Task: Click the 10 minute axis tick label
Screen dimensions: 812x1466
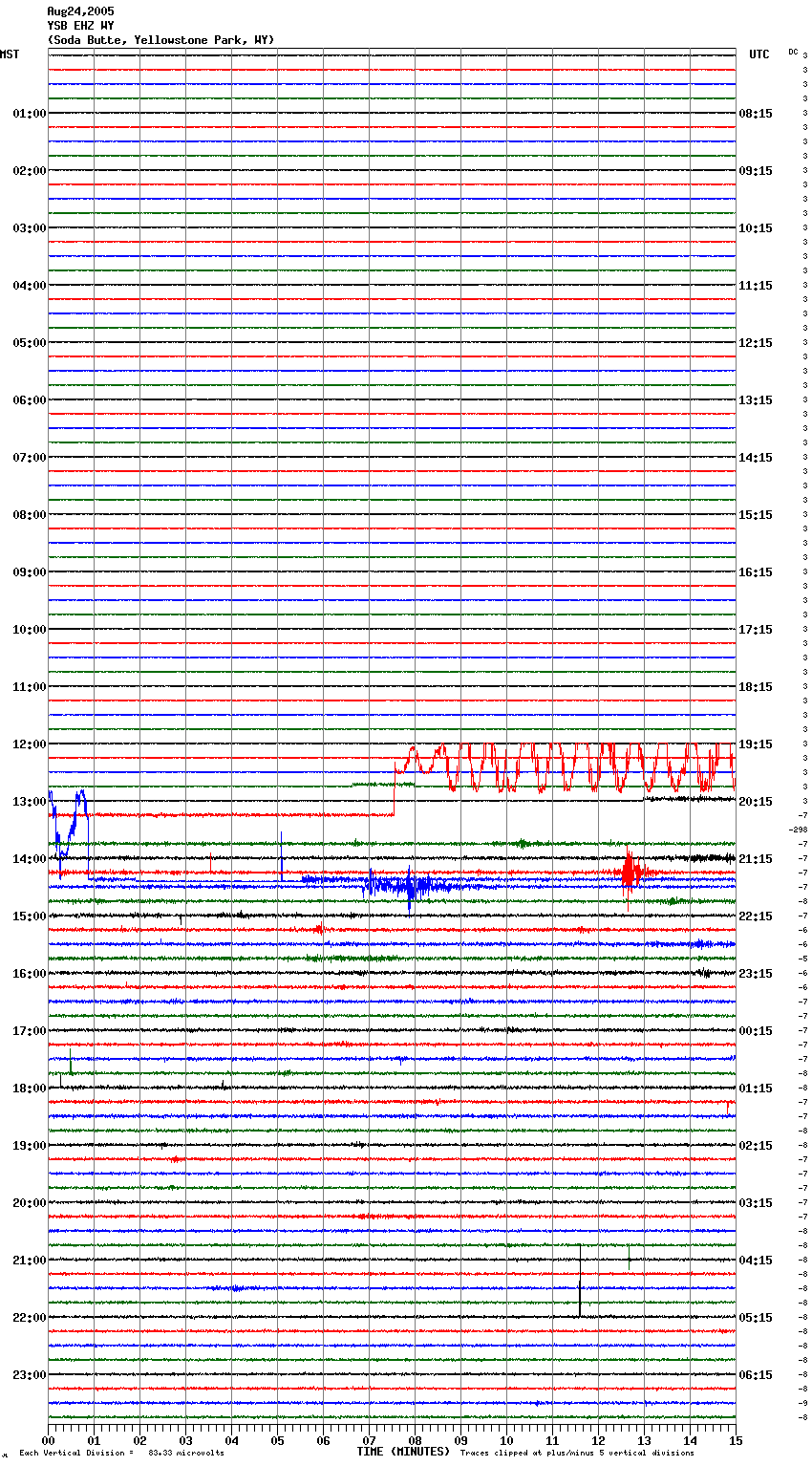Action: point(506,1440)
